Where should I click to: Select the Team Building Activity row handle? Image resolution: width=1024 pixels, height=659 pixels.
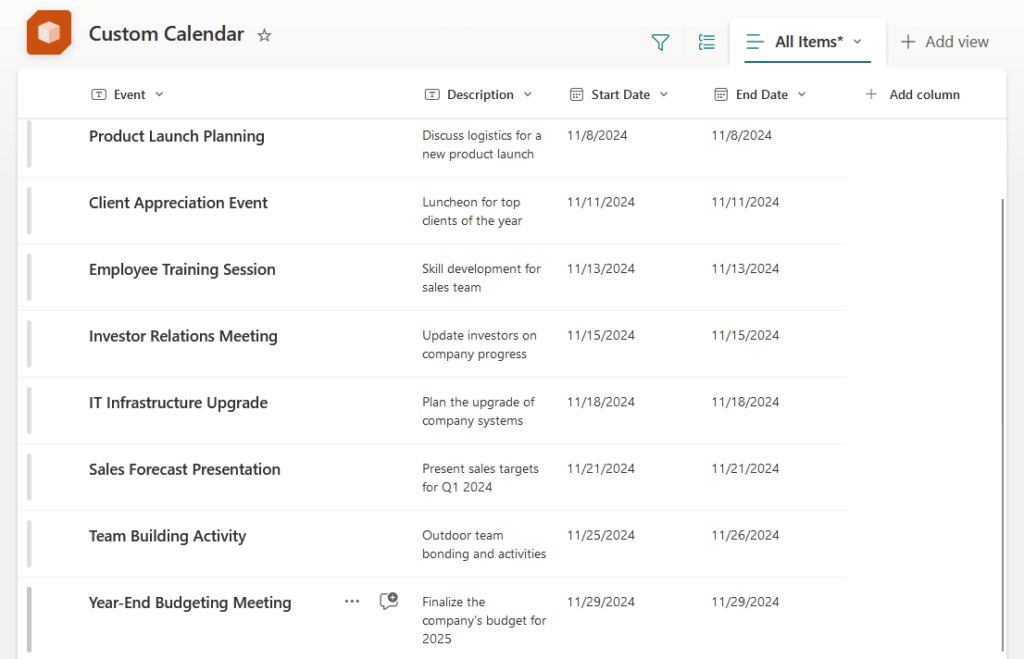29,543
